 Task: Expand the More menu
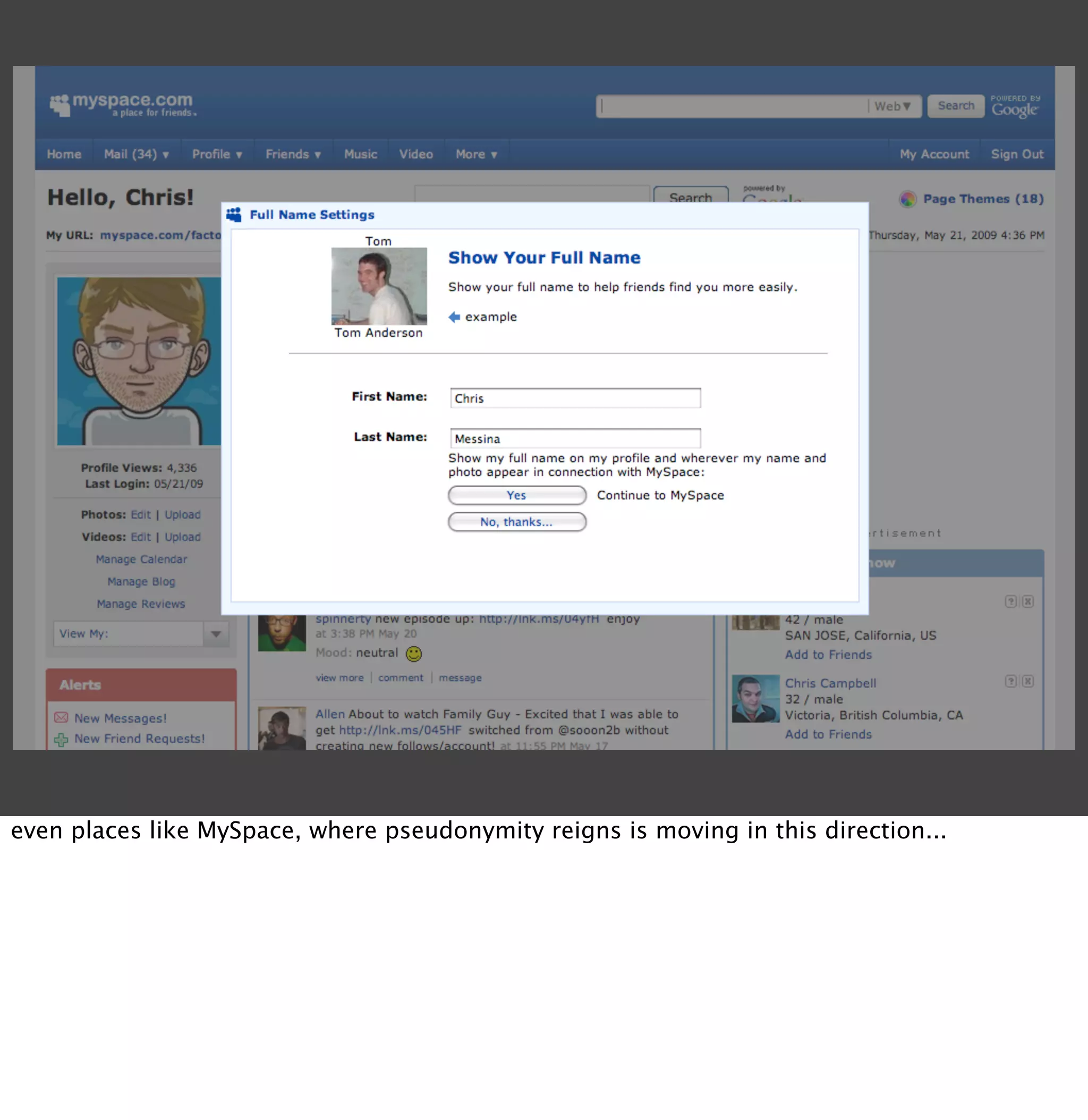pyautogui.click(x=477, y=154)
